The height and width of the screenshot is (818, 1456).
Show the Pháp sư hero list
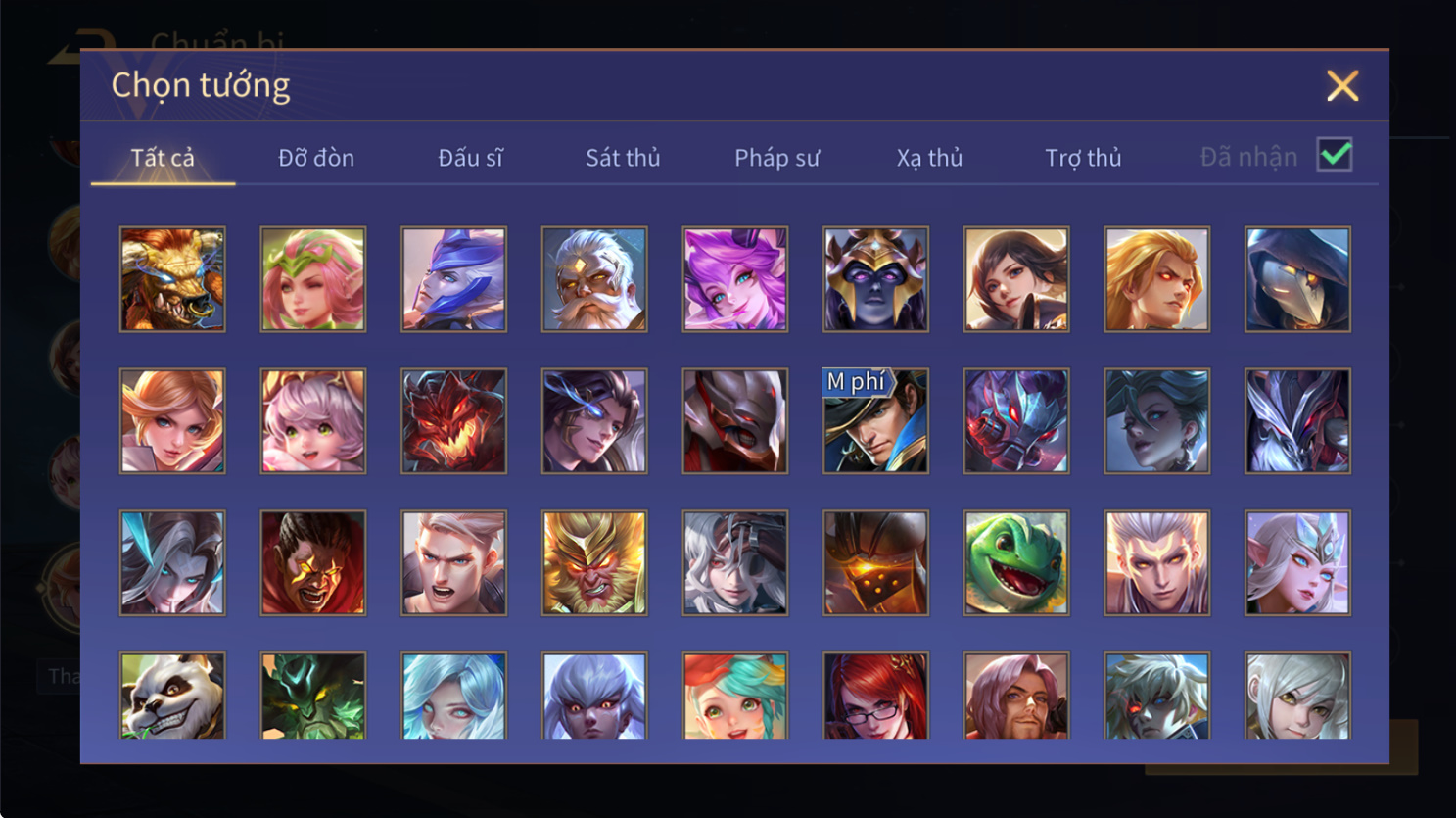click(x=776, y=158)
